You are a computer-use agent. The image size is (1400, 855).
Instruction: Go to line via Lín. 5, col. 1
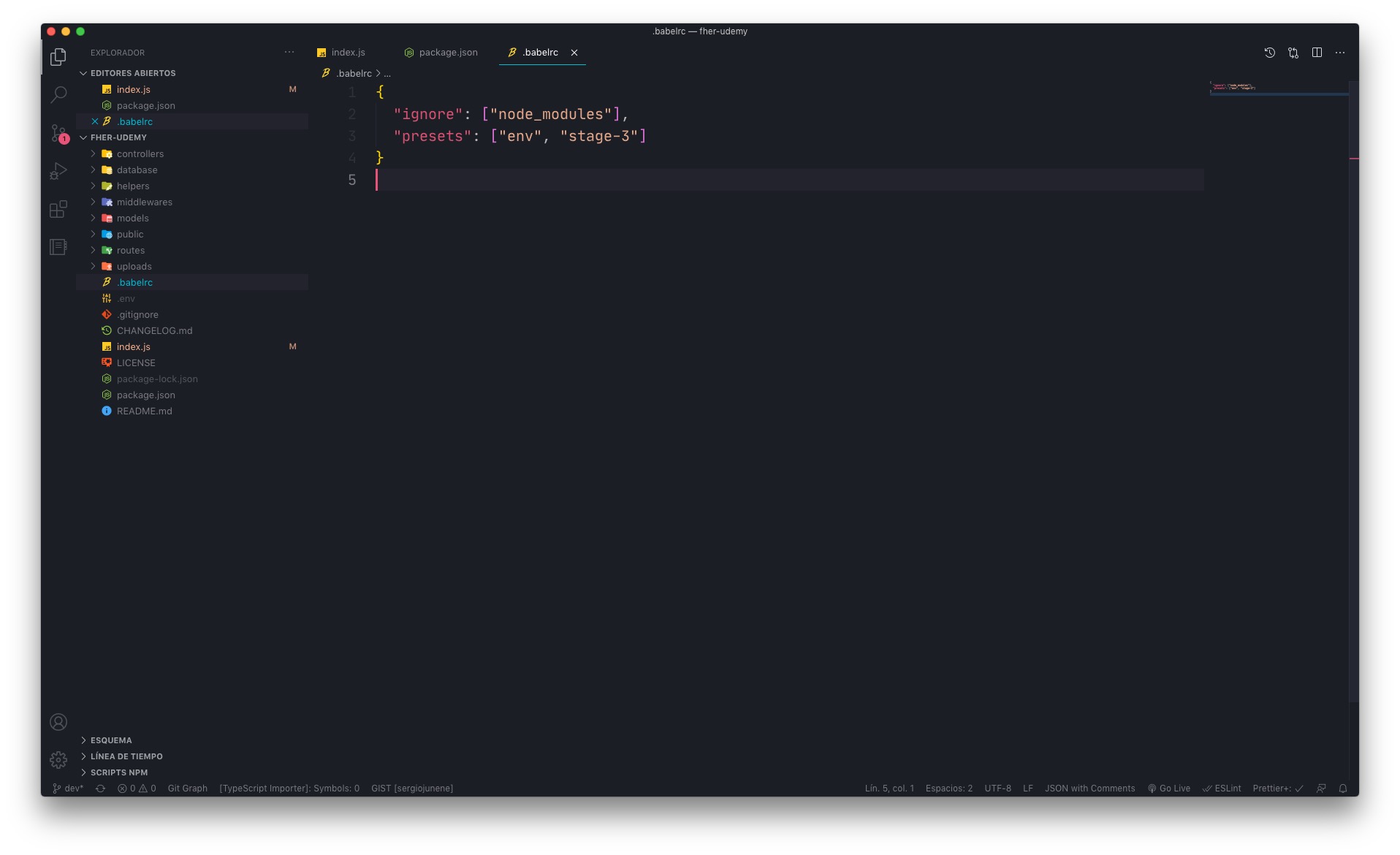[x=889, y=788]
